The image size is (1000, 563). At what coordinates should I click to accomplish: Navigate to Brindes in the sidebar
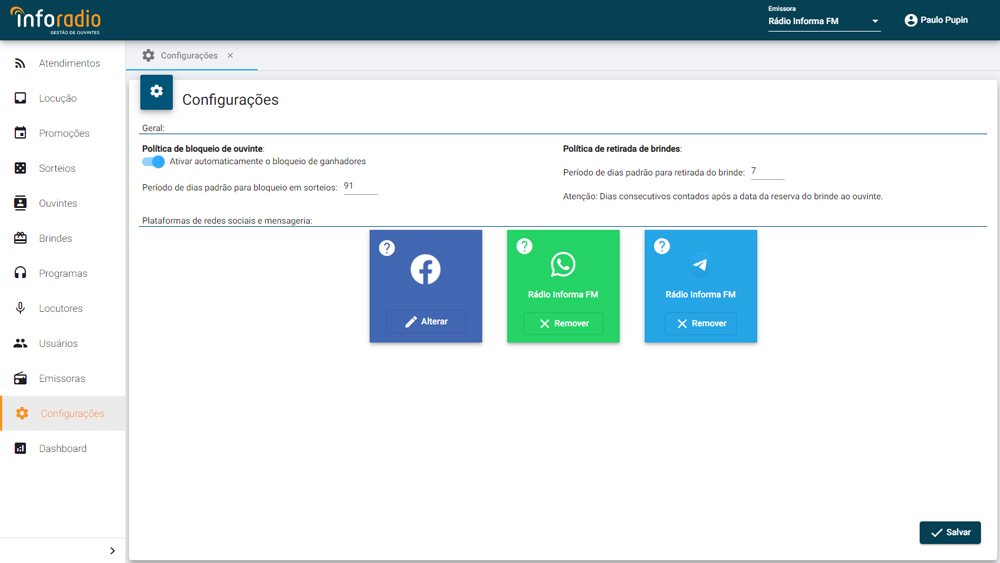[62, 238]
